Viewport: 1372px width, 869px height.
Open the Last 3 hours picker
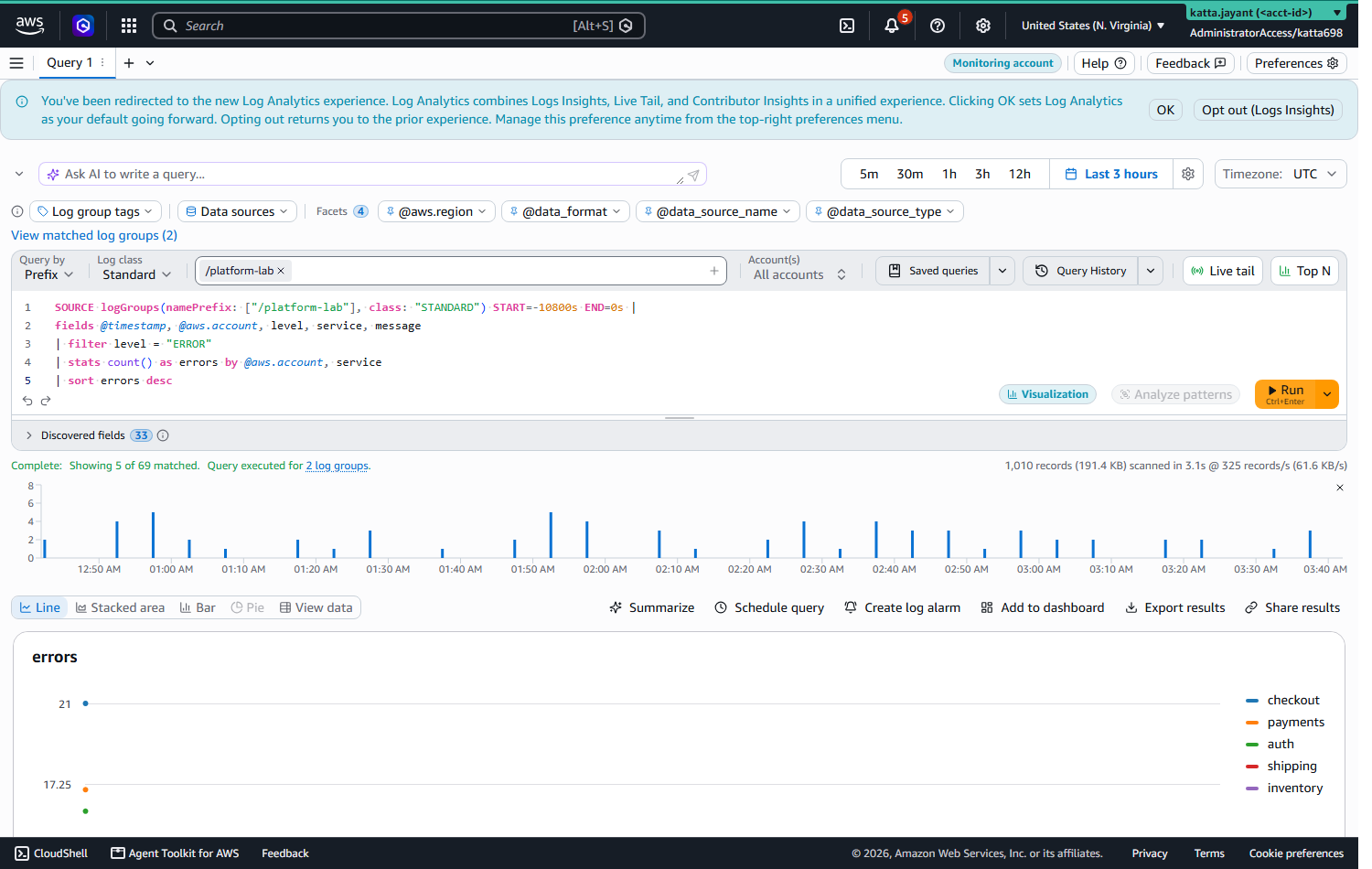(1111, 174)
